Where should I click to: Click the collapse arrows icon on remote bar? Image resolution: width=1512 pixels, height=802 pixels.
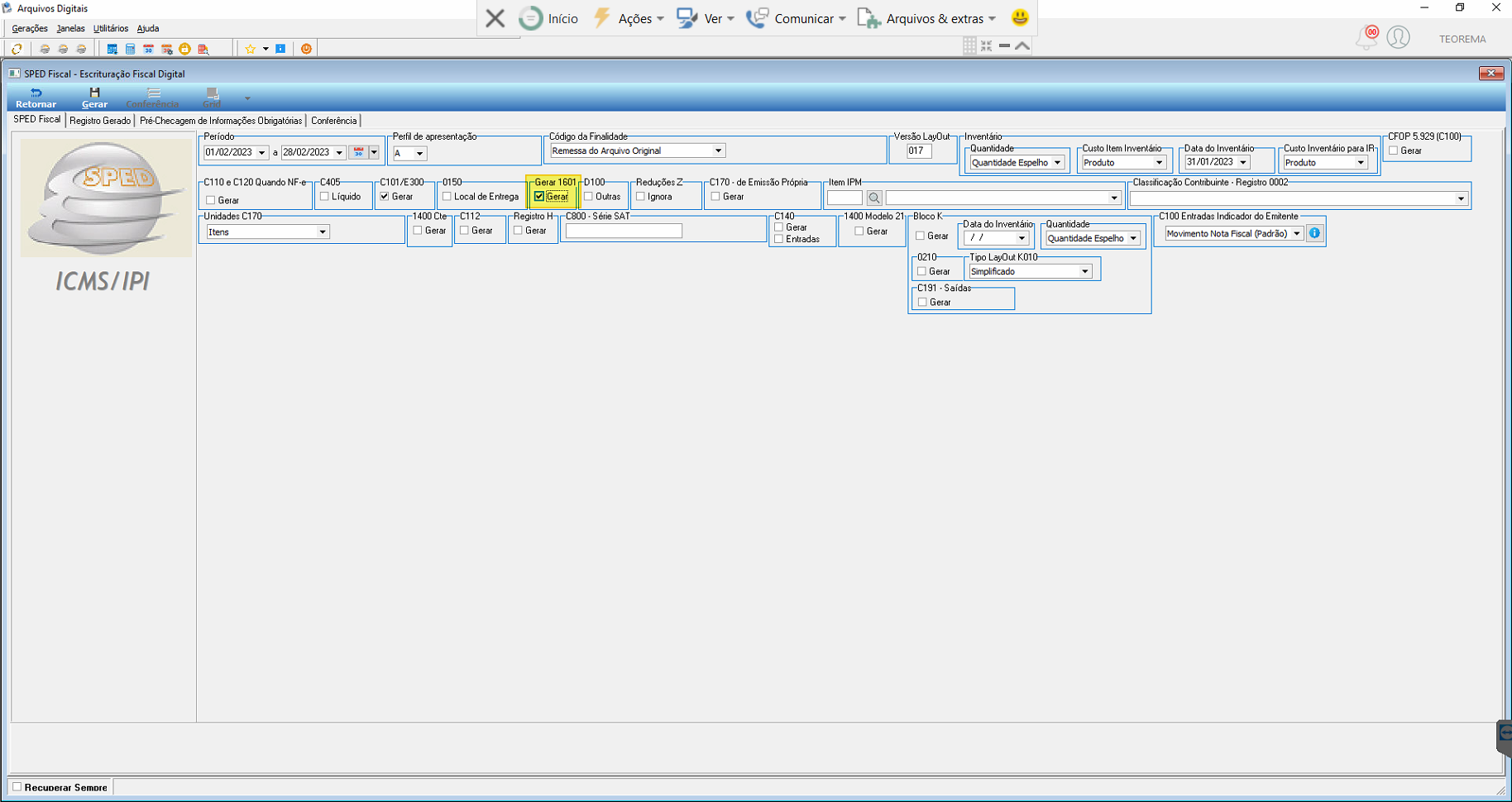tap(986, 46)
